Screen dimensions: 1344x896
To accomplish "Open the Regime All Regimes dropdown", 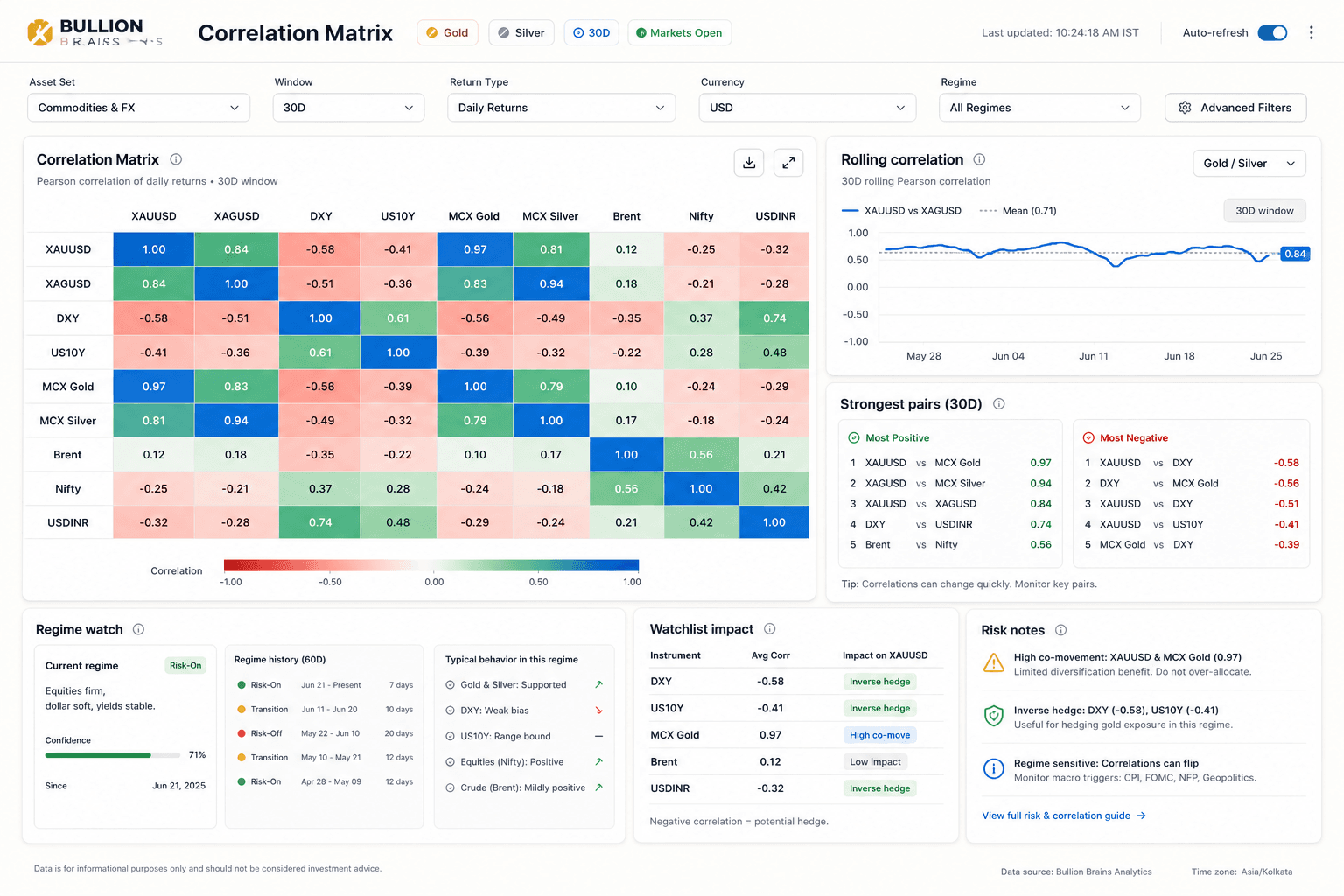I will click(1039, 108).
